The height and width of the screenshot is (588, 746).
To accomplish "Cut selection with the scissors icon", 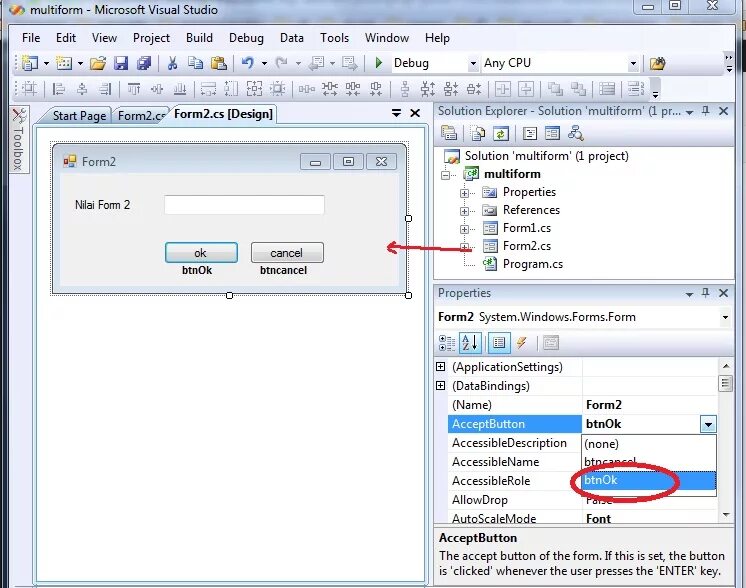I will tap(172, 63).
